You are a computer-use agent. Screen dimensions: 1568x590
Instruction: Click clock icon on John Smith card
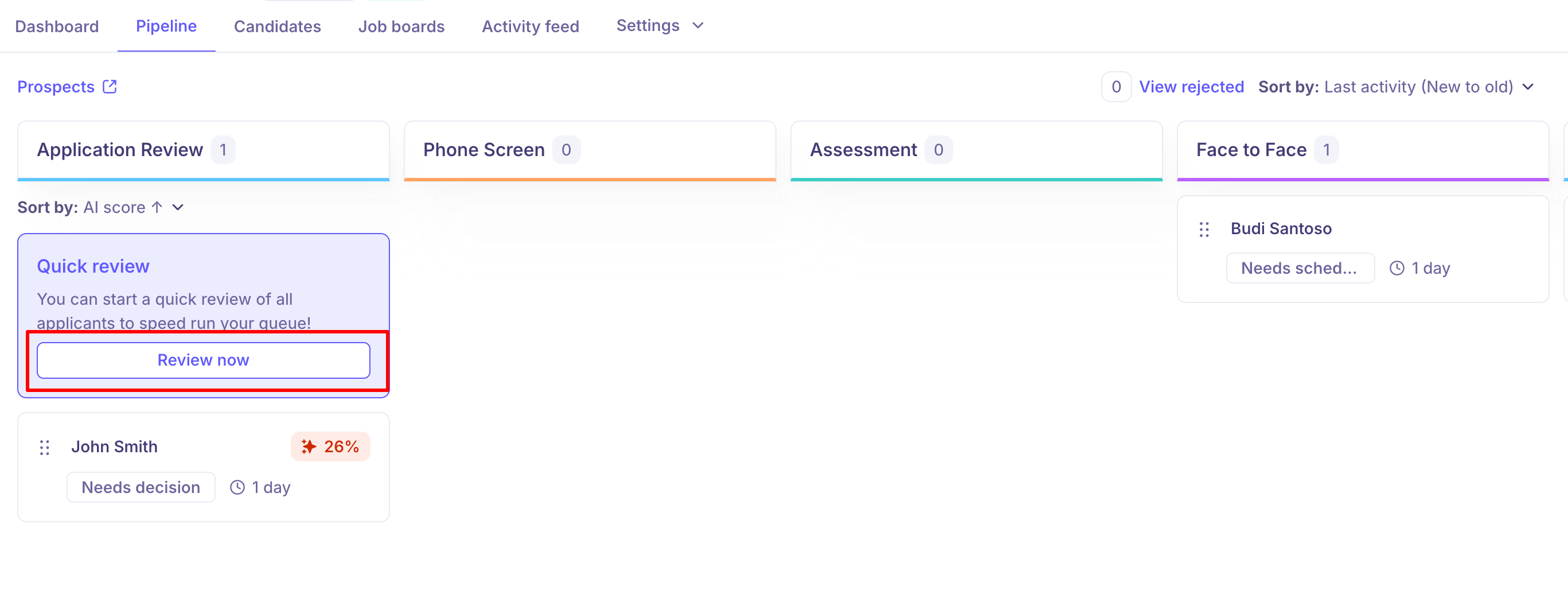click(x=237, y=487)
